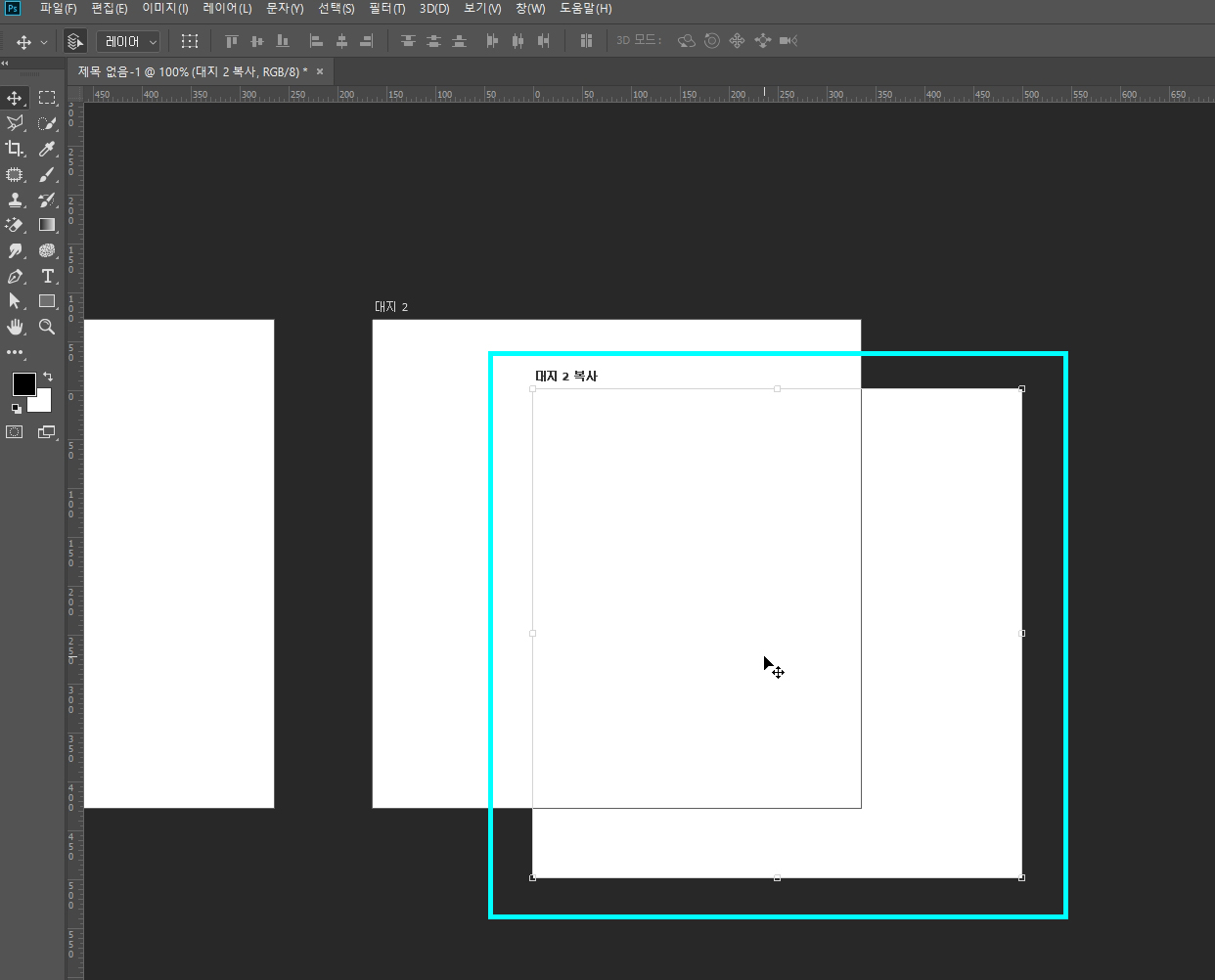Viewport: 1215px width, 980px height.
Task: Select the Zoom magnifier tool
Action: pos(47,327)
